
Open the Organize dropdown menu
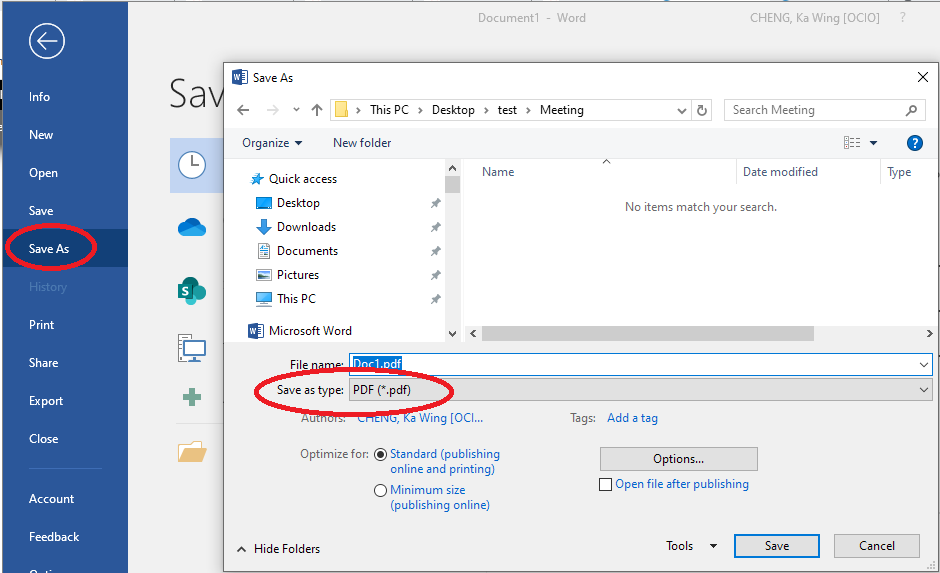(272, 143)
